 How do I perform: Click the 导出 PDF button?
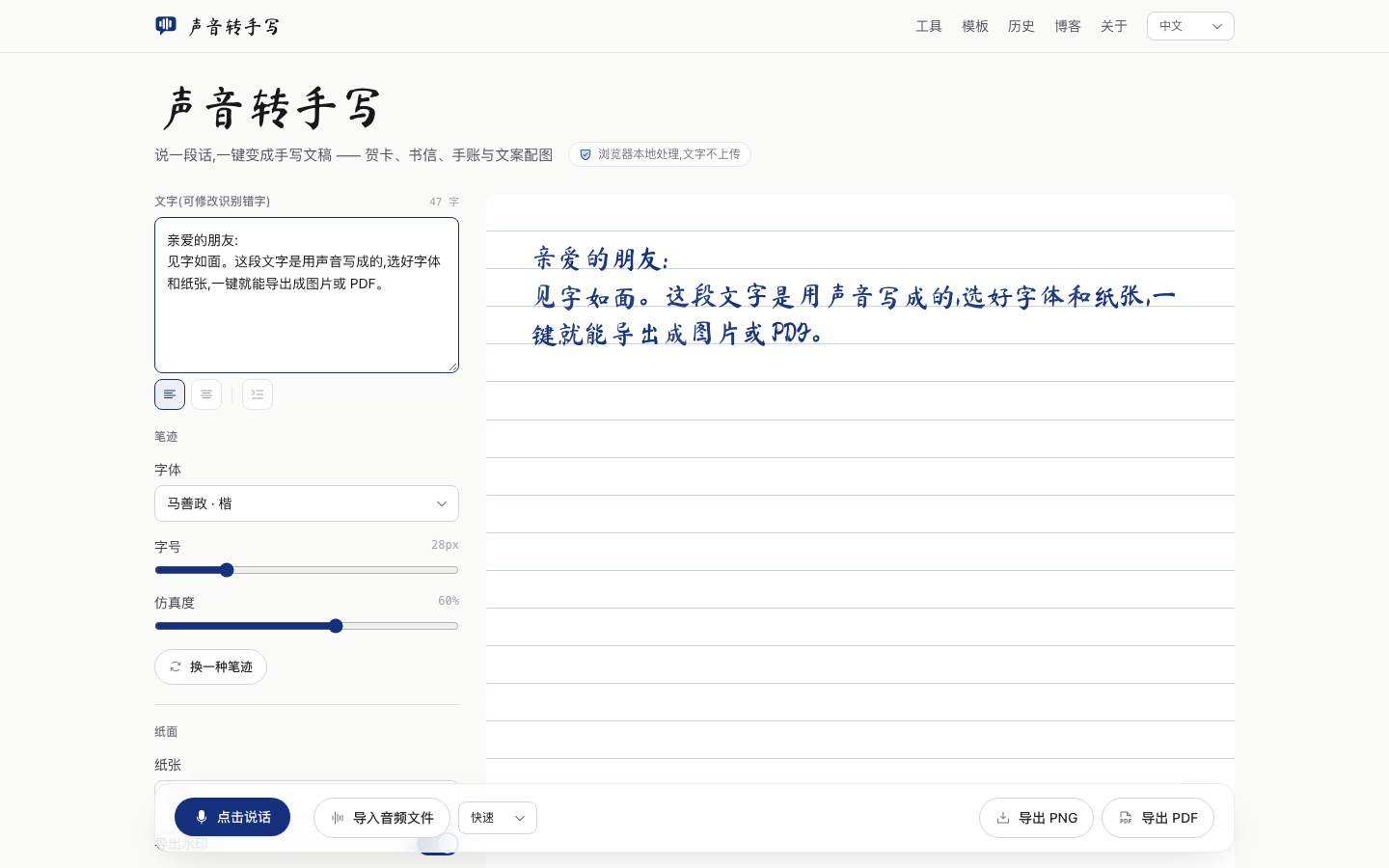1157,818
